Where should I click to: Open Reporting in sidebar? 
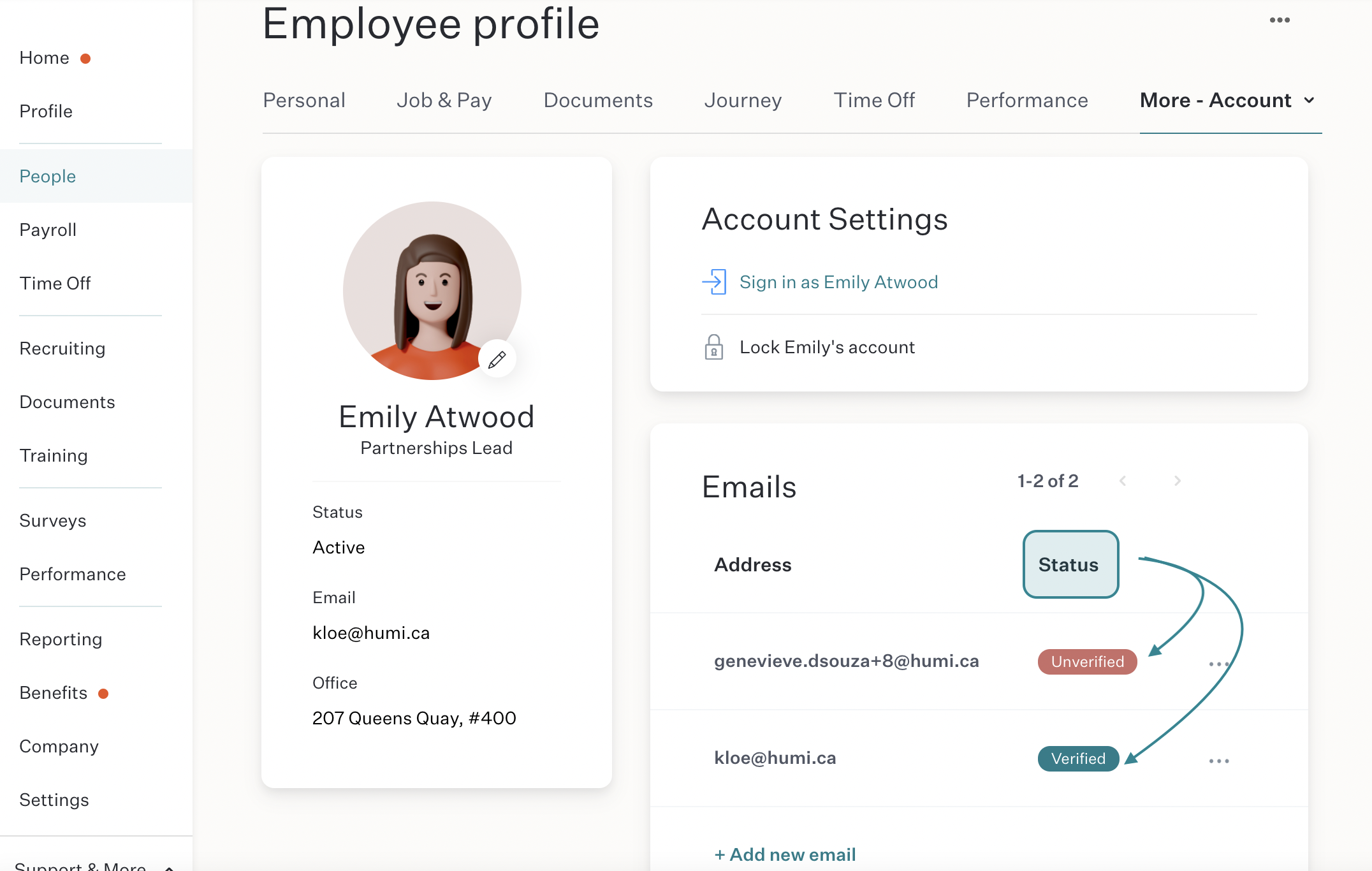tap(61, 640)
